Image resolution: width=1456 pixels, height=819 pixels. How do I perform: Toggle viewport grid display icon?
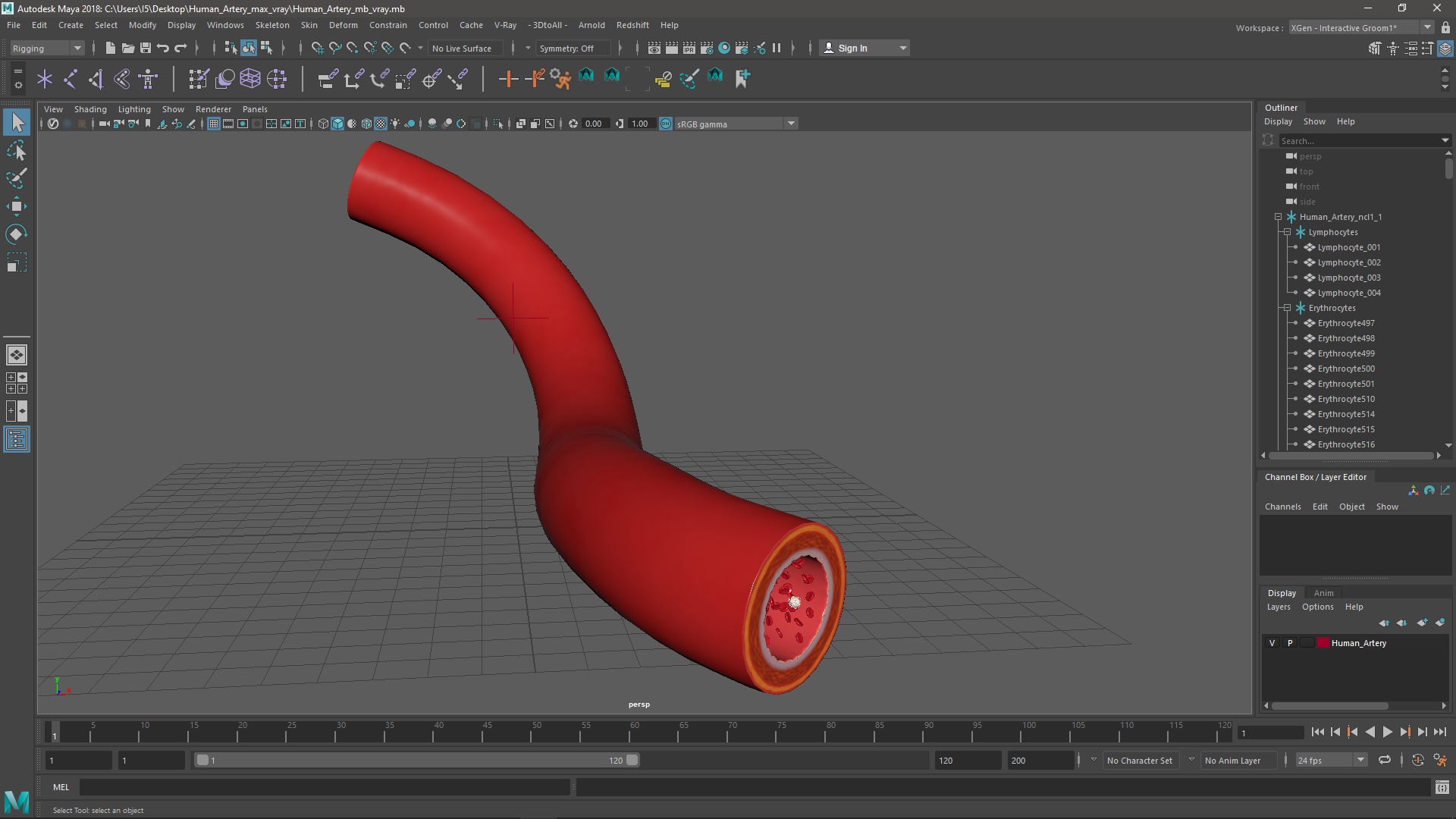point(214,124)
